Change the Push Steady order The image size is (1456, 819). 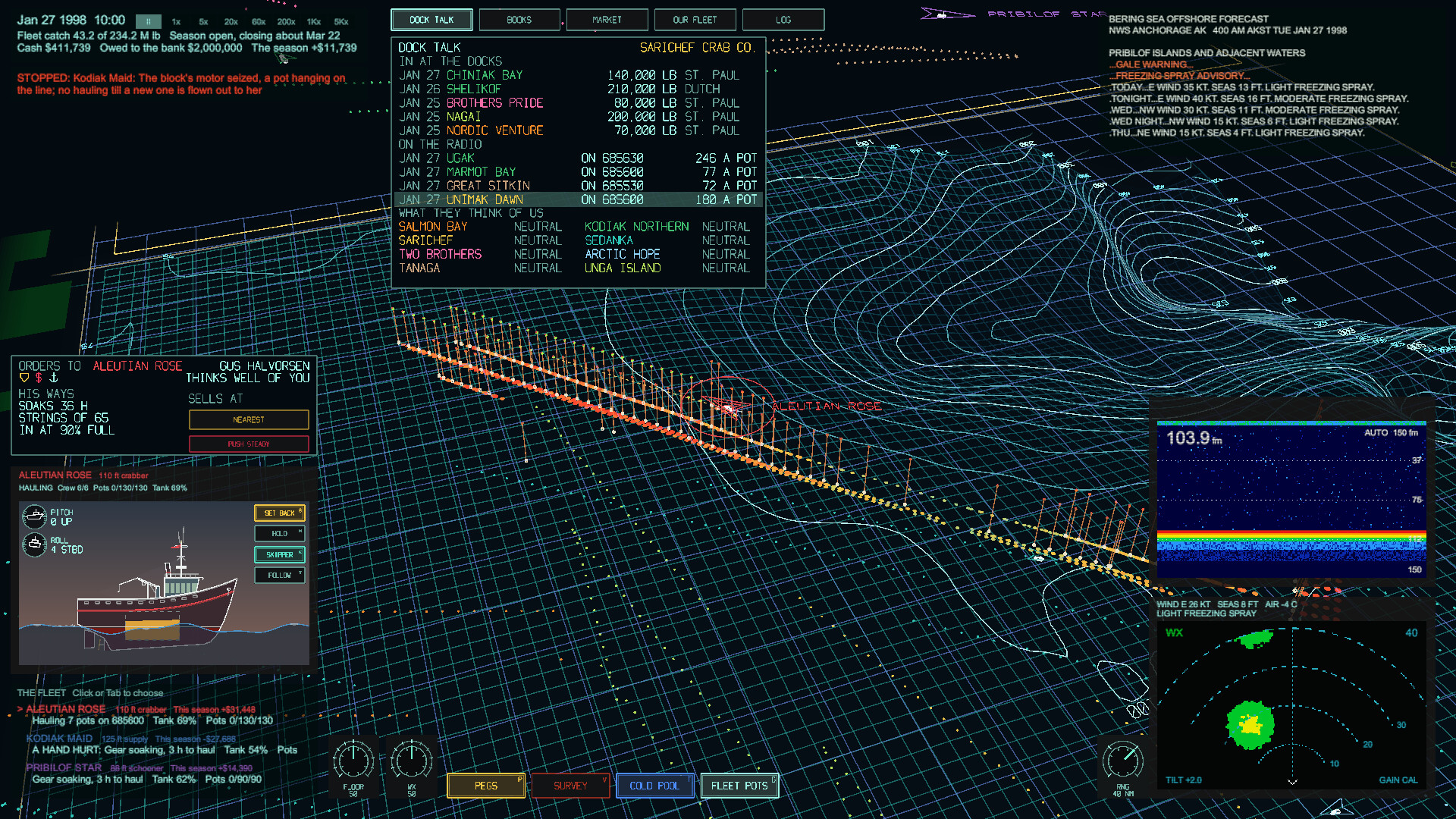[x=249, y=444]
